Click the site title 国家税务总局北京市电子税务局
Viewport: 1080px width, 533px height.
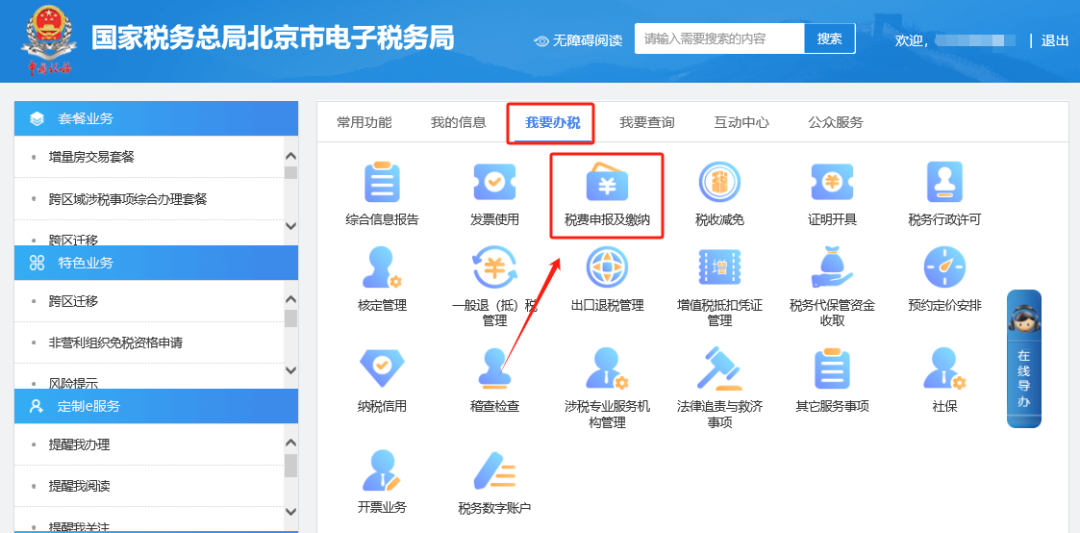pos(273,39)
